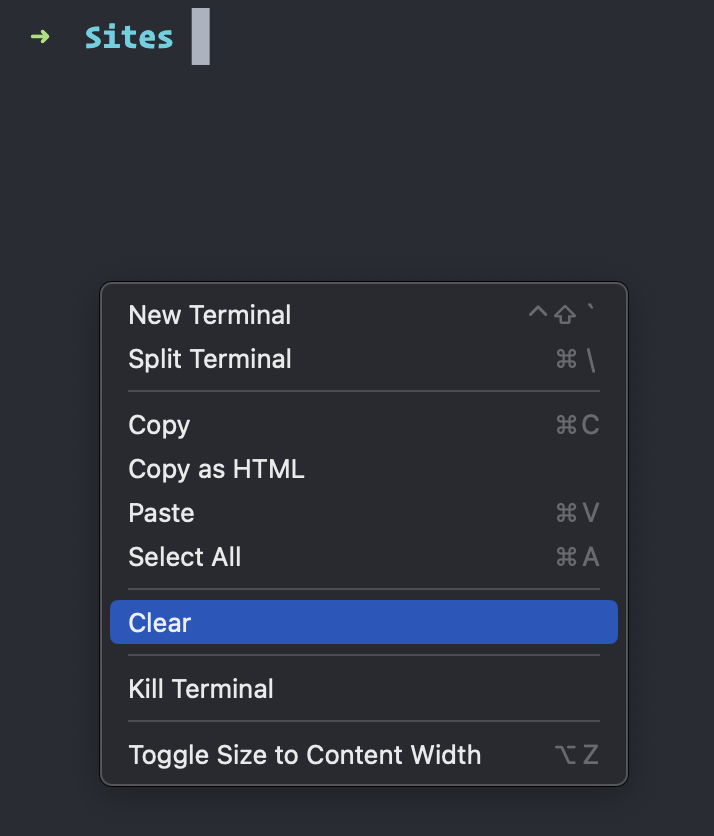
Task: Select Kill Terminal
Action: click(200, 688)
